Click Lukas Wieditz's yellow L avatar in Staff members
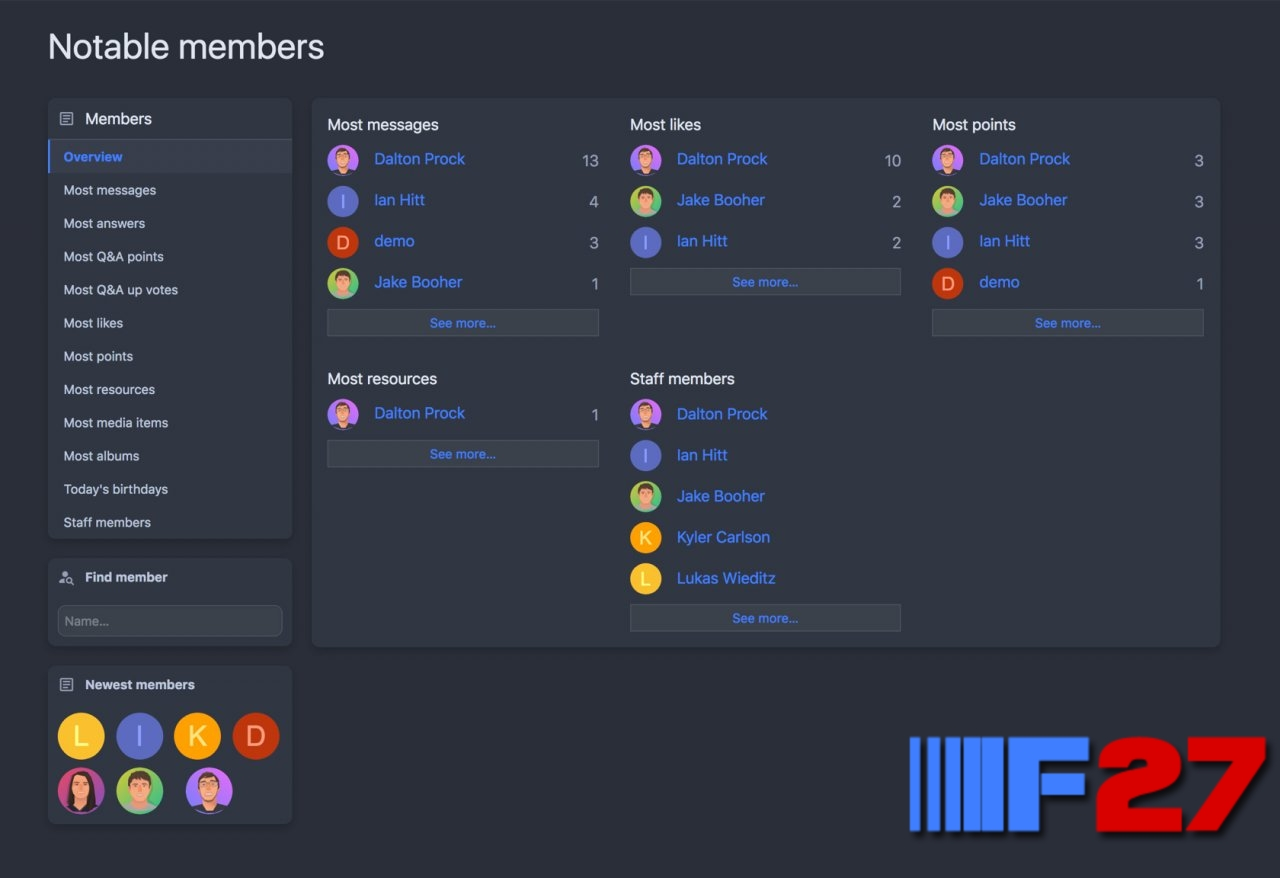1280x878 pixels. click(x=645, y=578)
